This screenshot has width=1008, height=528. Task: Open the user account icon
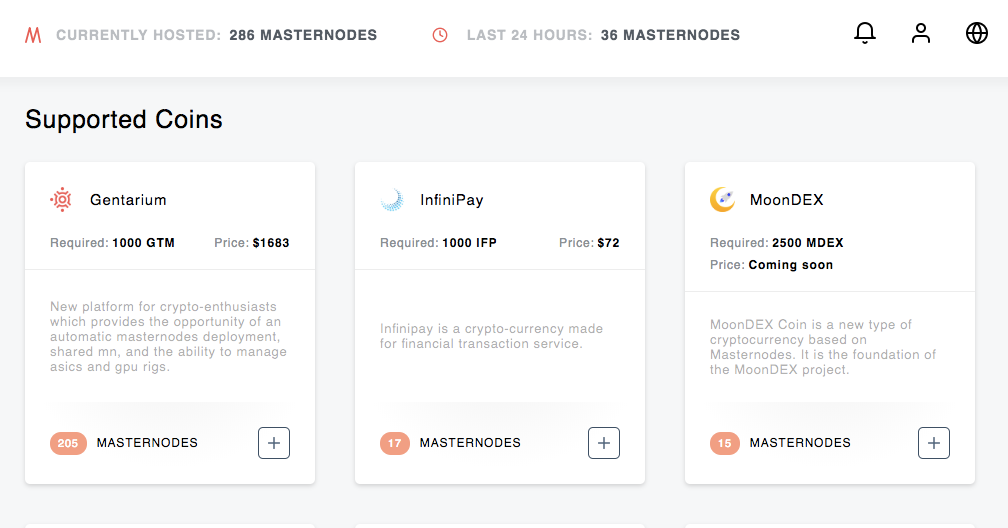tap(921, 34)
